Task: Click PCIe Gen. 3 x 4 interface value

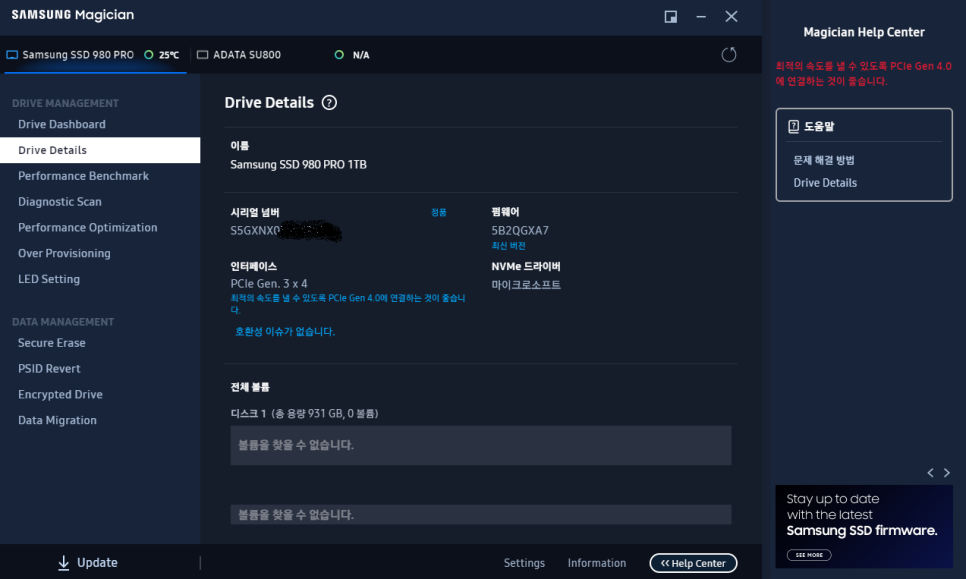Action: tap(269, 284)
